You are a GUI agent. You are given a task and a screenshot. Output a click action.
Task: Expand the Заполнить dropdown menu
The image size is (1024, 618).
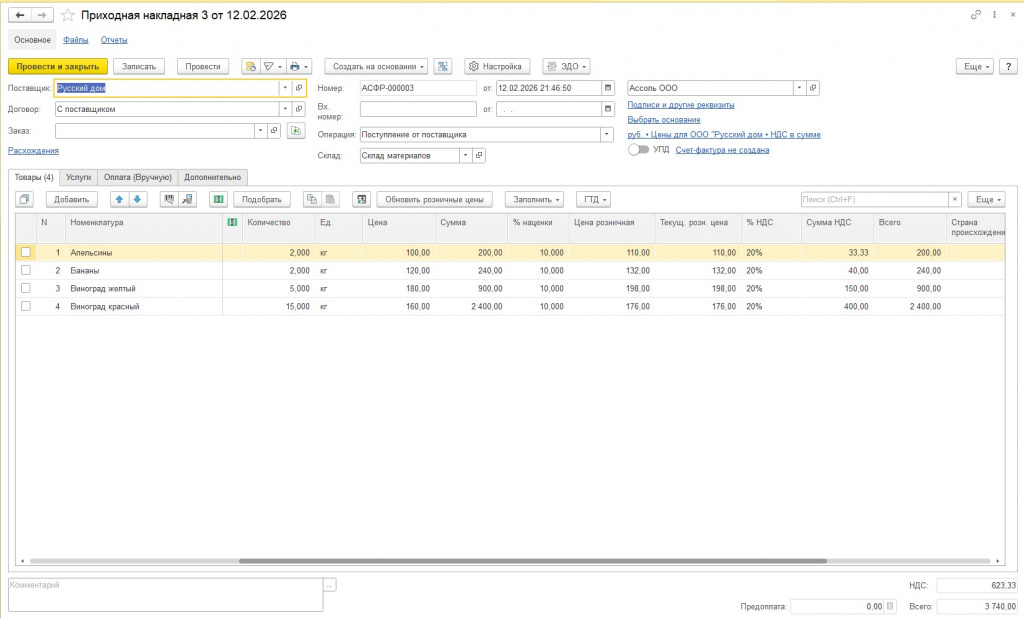tap(535, 199)
